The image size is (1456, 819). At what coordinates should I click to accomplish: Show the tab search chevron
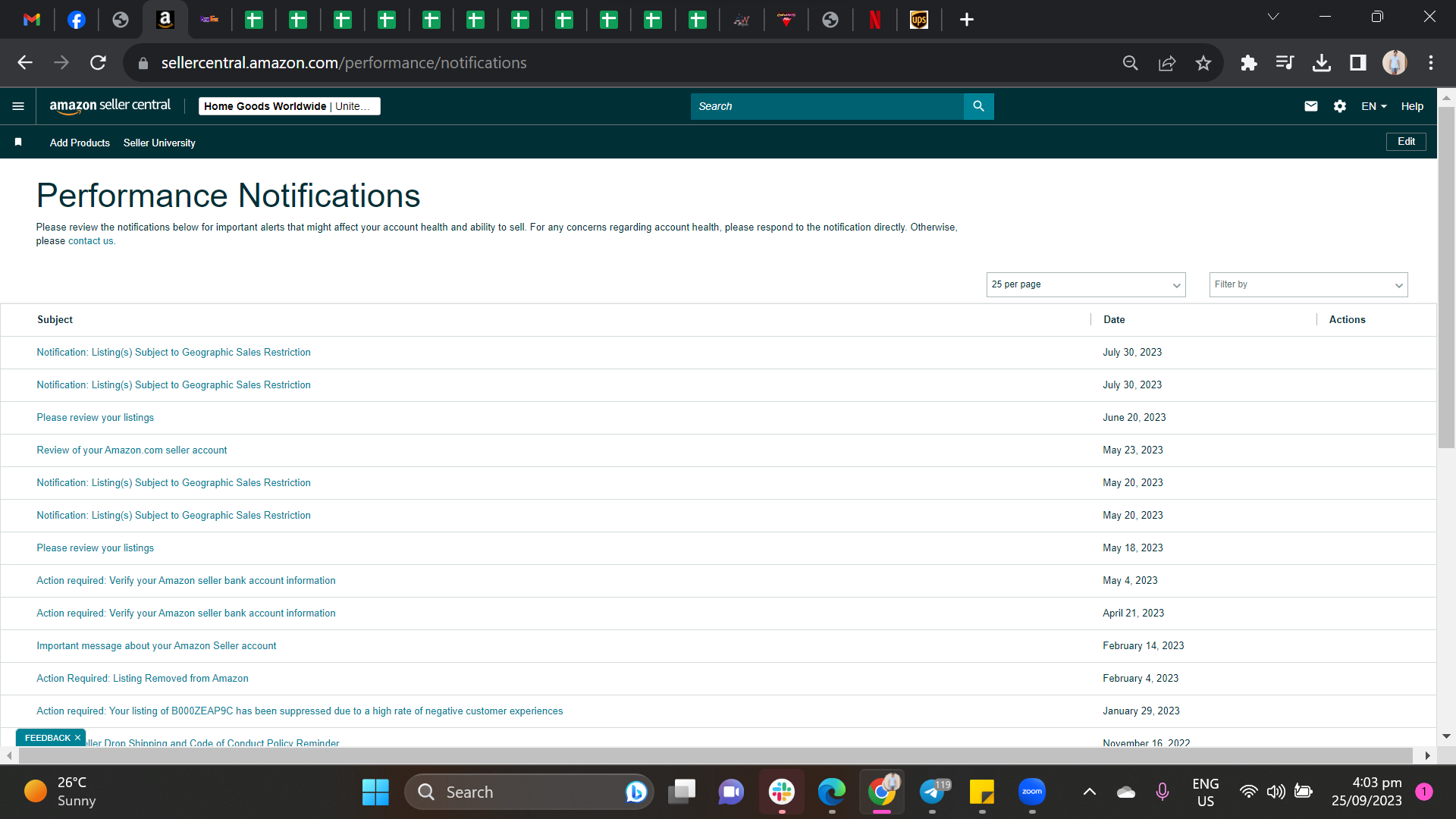point(1273,17)
